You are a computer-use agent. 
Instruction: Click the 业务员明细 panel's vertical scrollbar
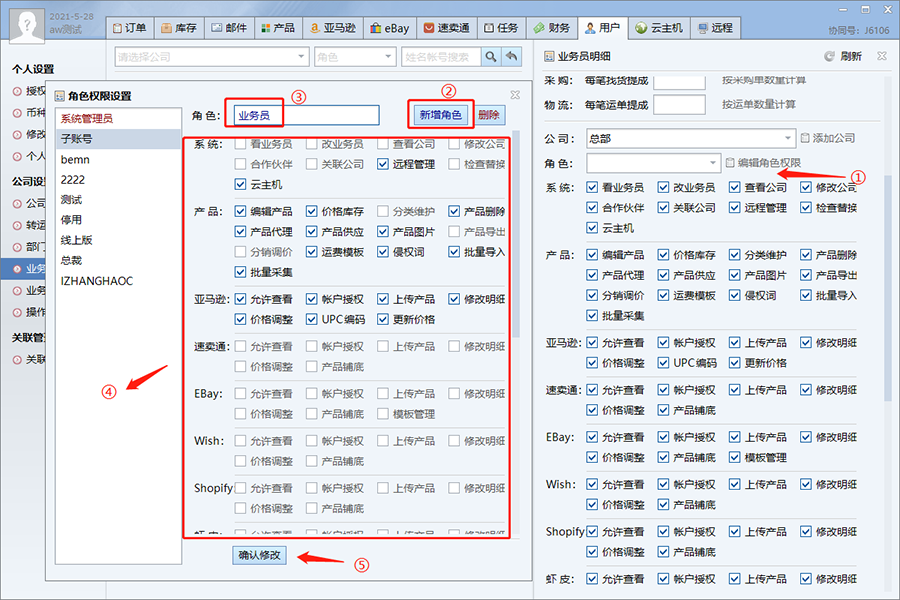887,288
